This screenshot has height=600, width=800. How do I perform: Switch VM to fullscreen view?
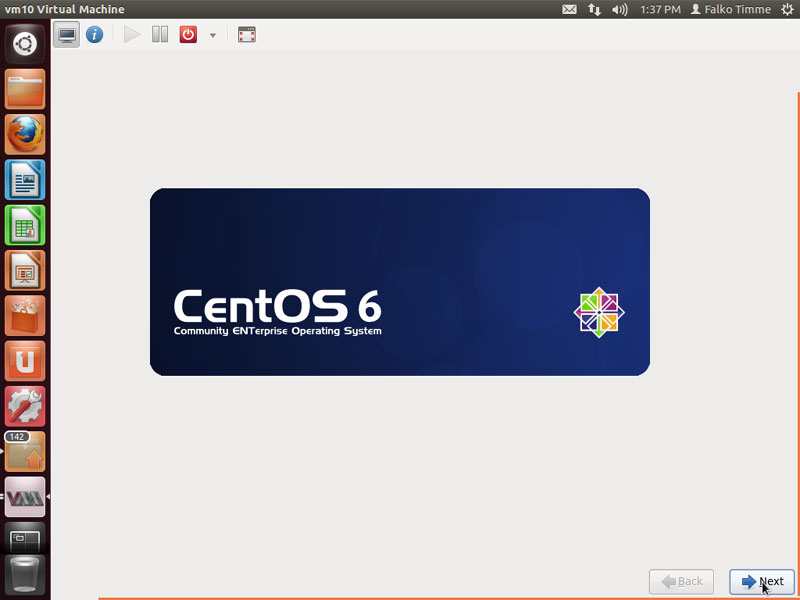pyautogui.click(x=246, y=35)
